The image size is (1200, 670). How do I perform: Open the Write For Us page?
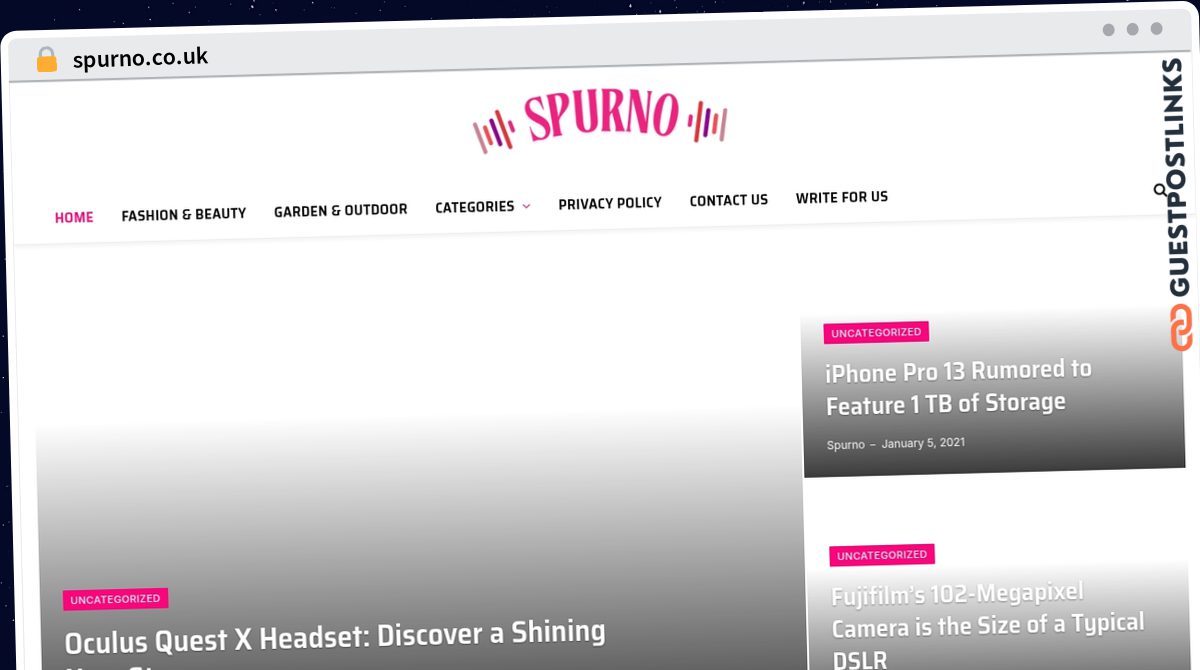842,197
